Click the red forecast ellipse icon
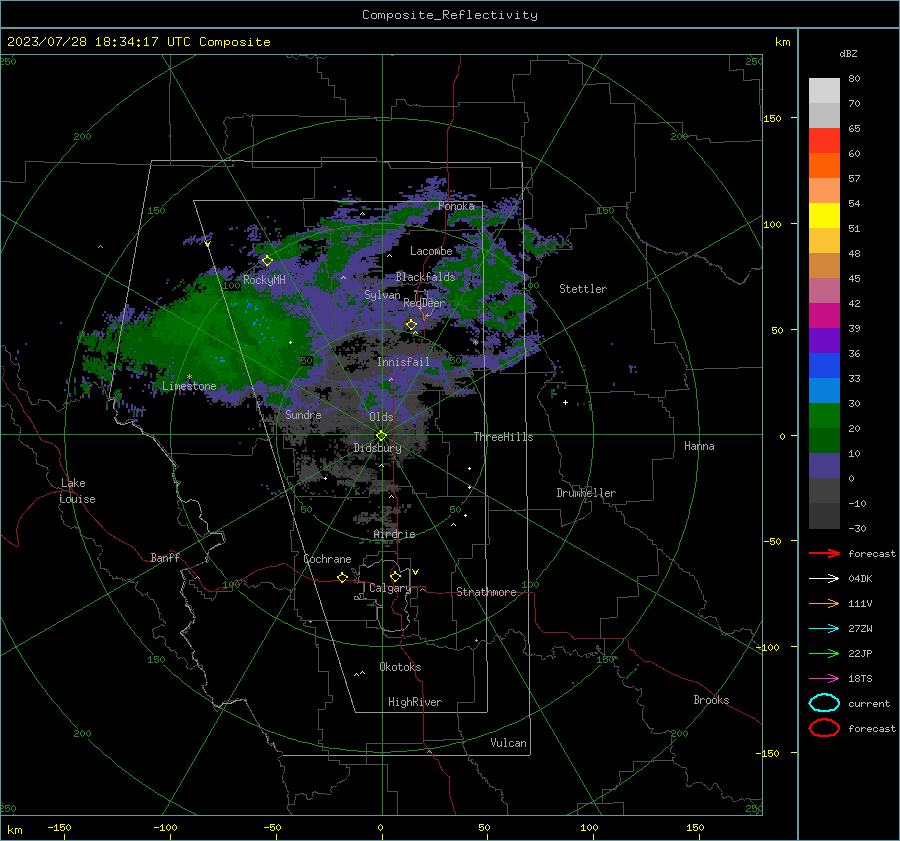The width and height of the screenshot is (900, 841). point(824,728)
